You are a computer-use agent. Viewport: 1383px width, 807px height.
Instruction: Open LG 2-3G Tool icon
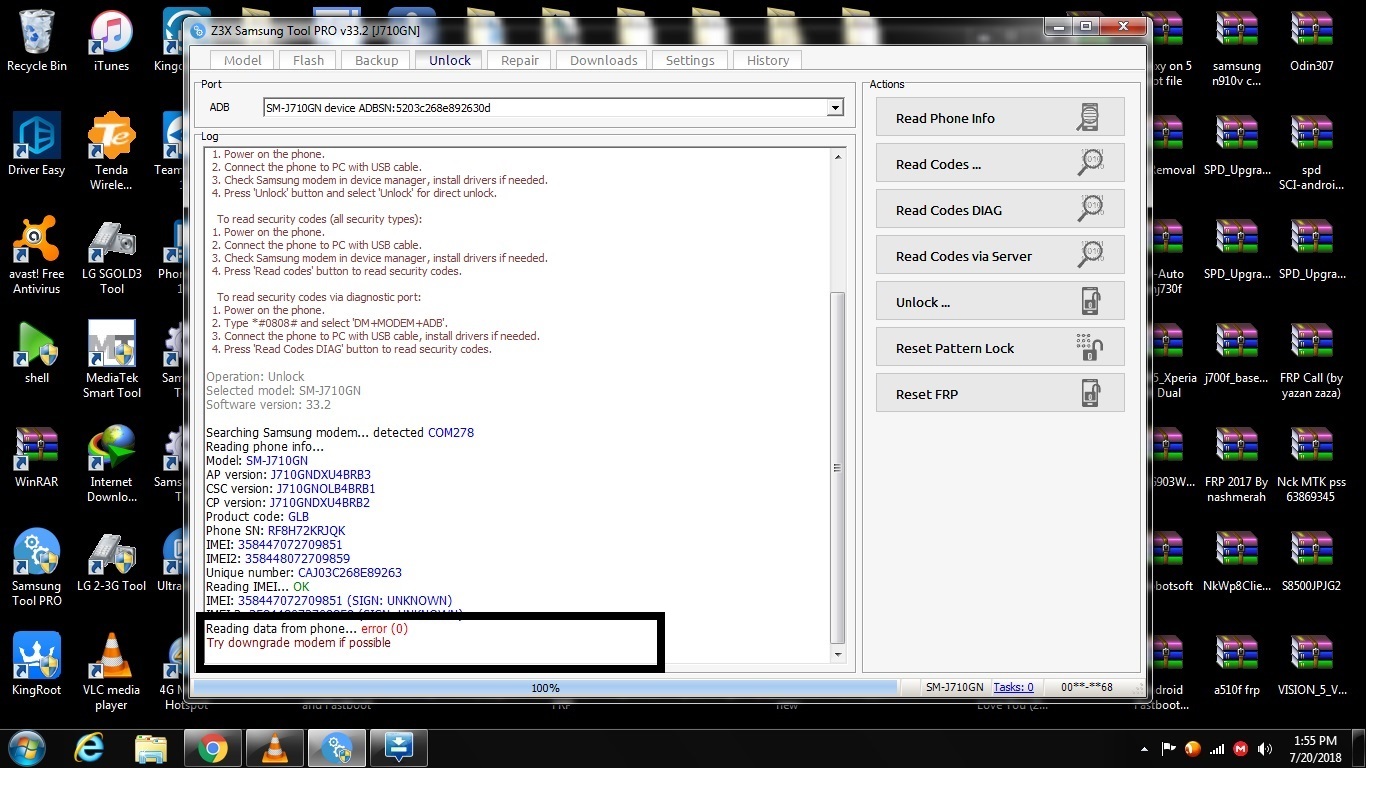pos(111,561)
